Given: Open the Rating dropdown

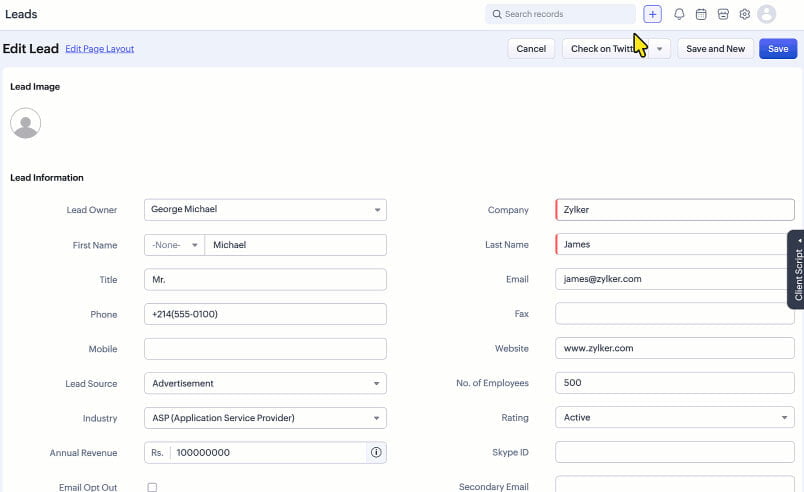Looking at the screenshot, I should coord(675,418).
